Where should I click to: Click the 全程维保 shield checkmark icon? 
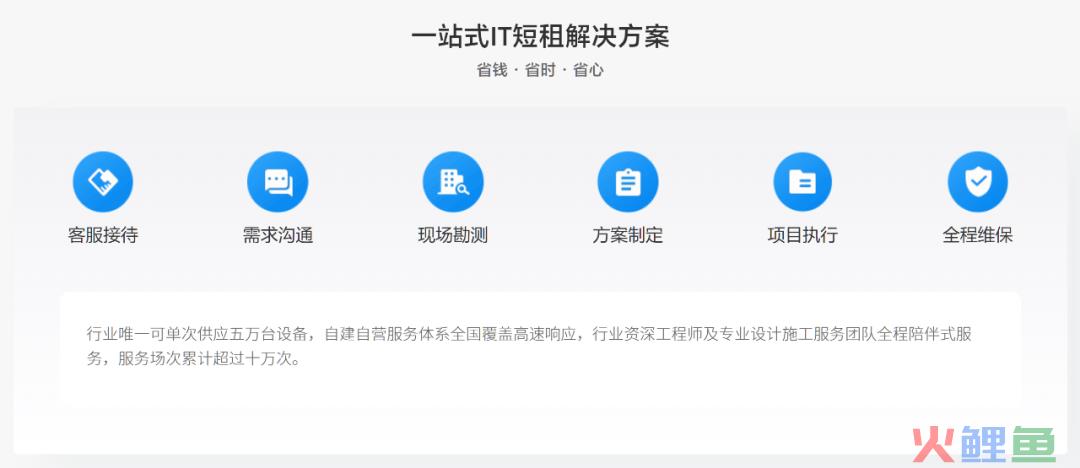tap(977, 182)
